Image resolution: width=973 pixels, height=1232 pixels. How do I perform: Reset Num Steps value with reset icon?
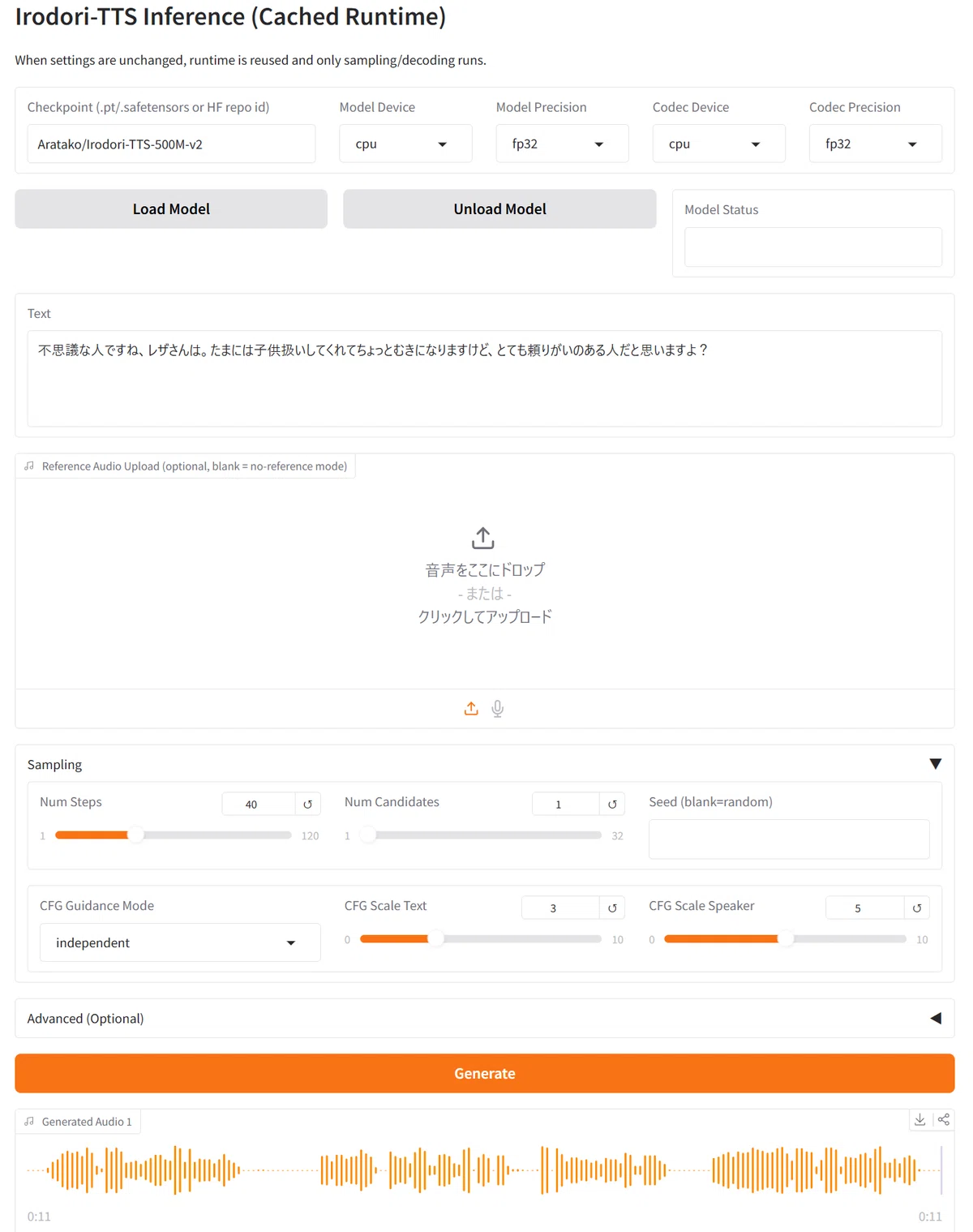308,804
